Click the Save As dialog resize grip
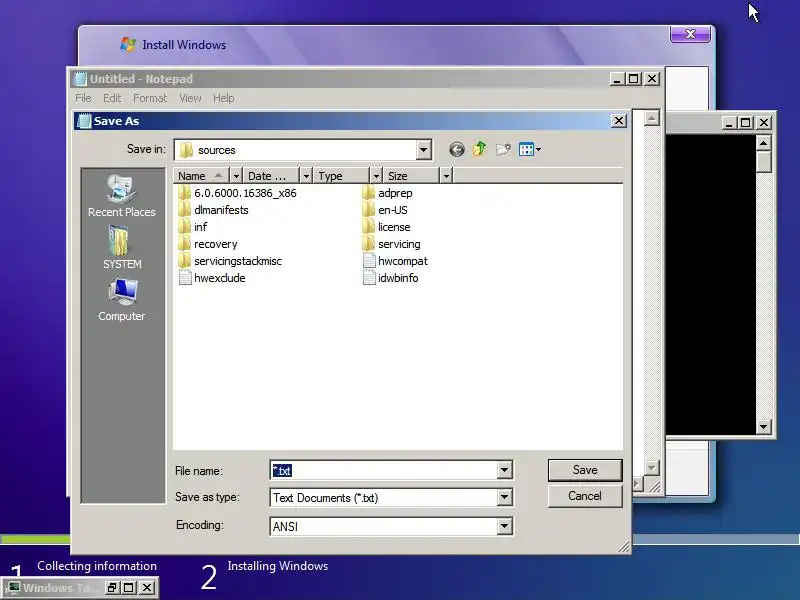800x600 pixels. click(623, 546)
